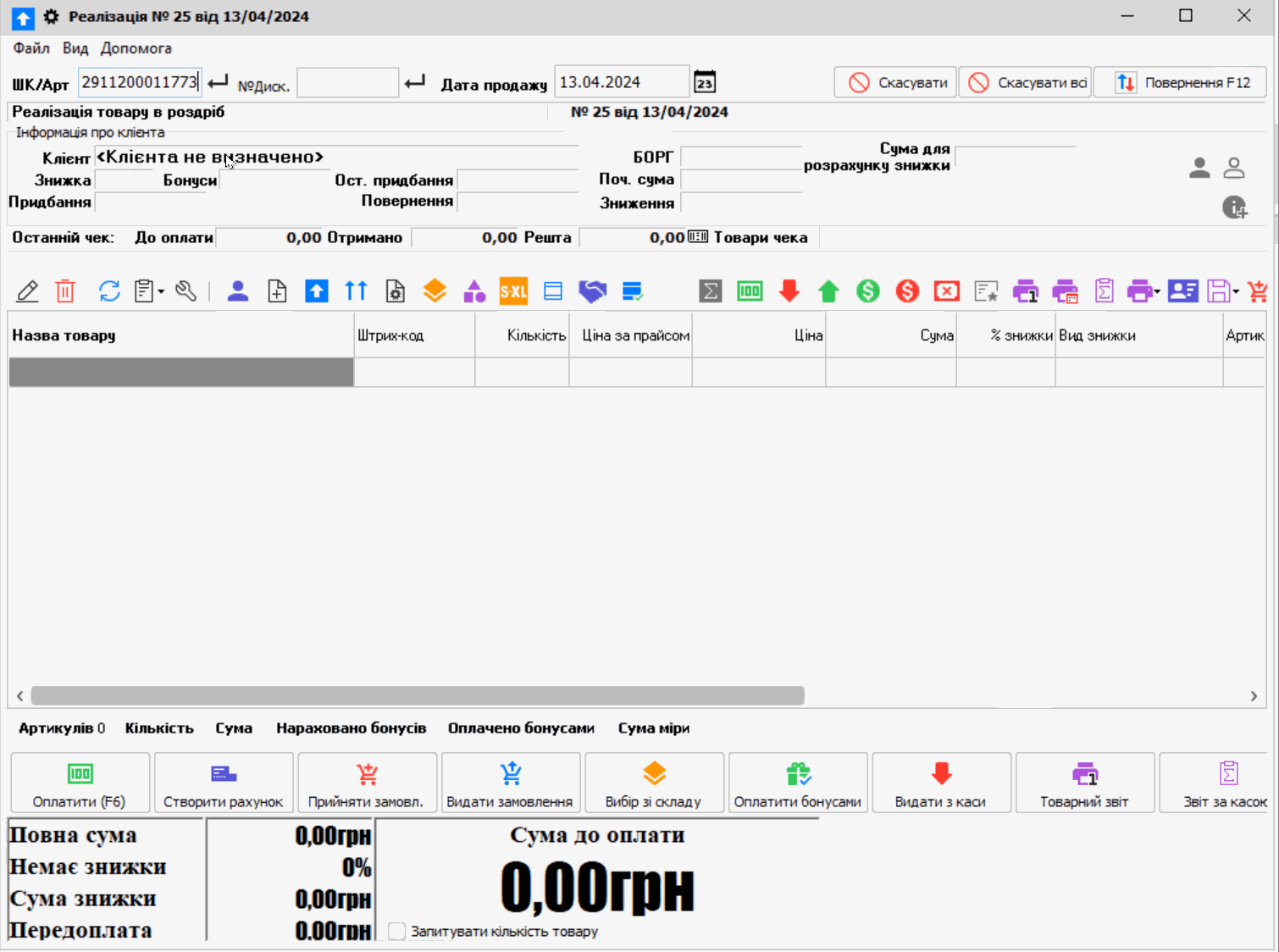The image size is (1279, 952).
Task: Toggle the Запитувати кількість товару checkbox
Action: pyautogui.click(x=396, y=931)
